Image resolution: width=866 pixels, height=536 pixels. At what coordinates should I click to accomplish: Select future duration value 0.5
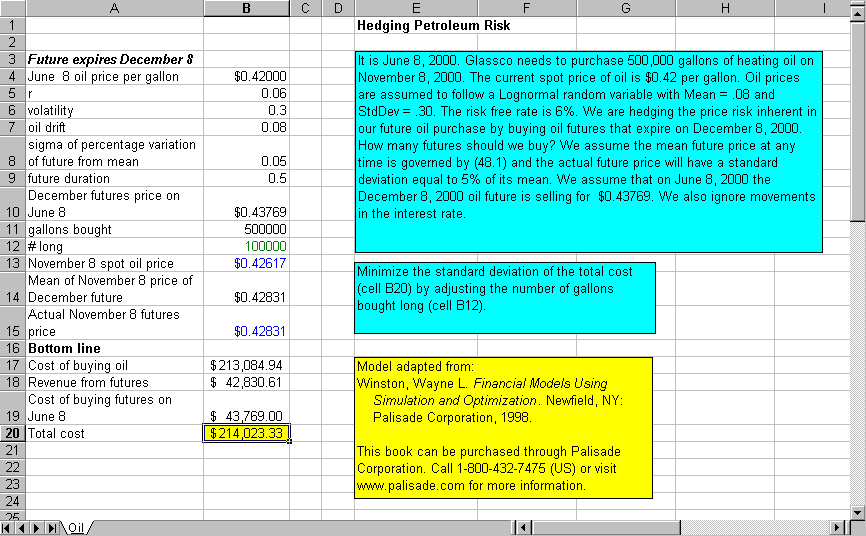click(246, 178)
